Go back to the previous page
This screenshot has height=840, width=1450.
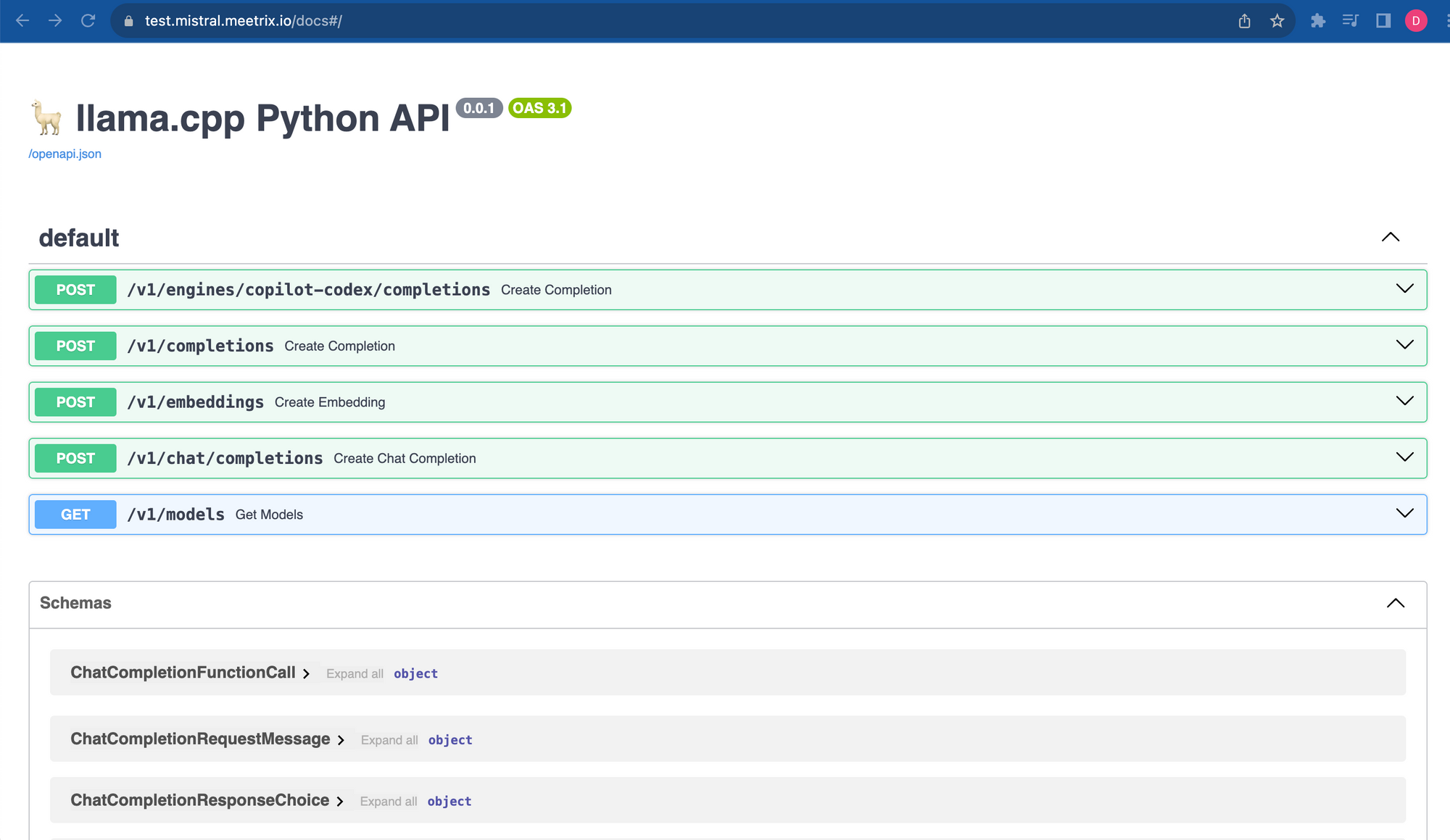click(x=22, y=21)
